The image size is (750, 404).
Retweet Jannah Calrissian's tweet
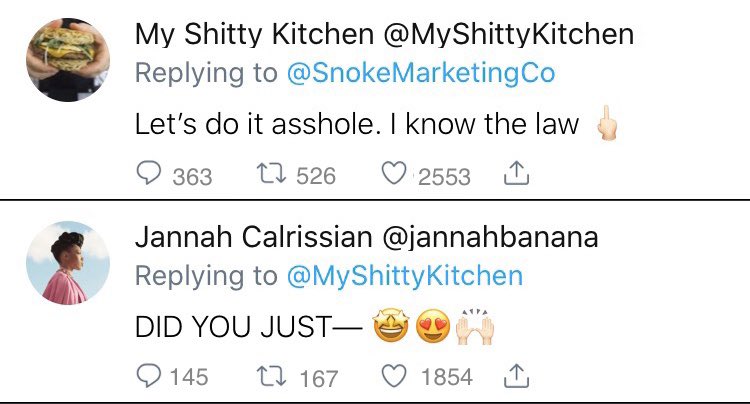point(271,376)
